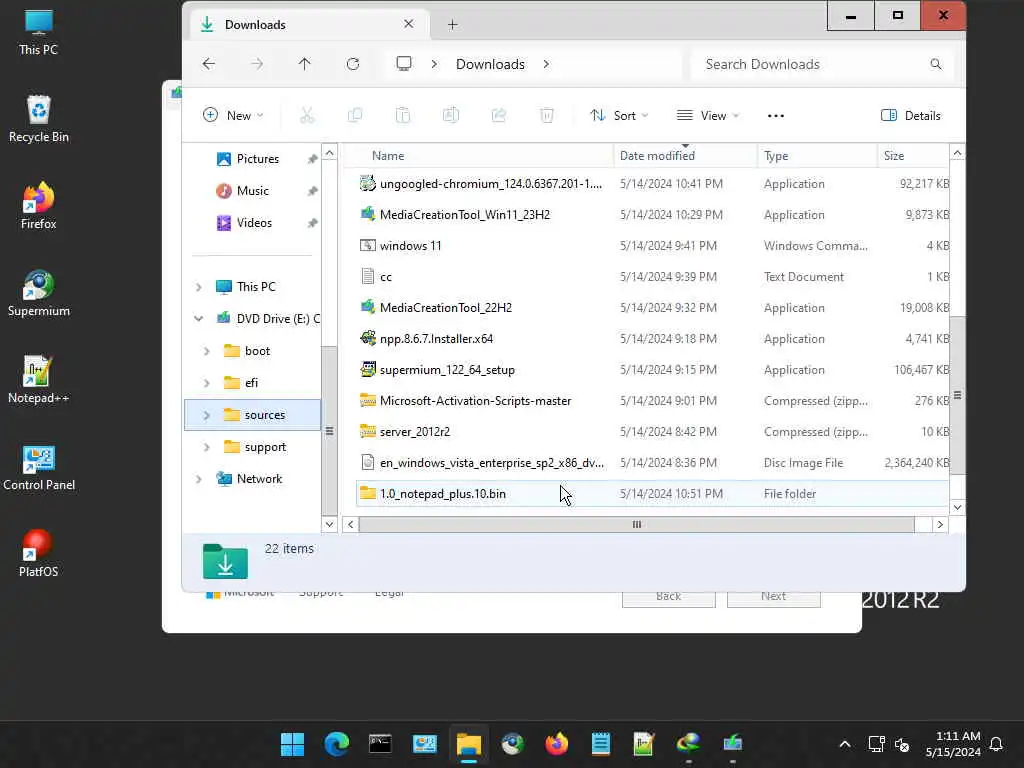Close the Downloads tab
The height and width of the screenshot is (768, 1024).
(409, 24)
